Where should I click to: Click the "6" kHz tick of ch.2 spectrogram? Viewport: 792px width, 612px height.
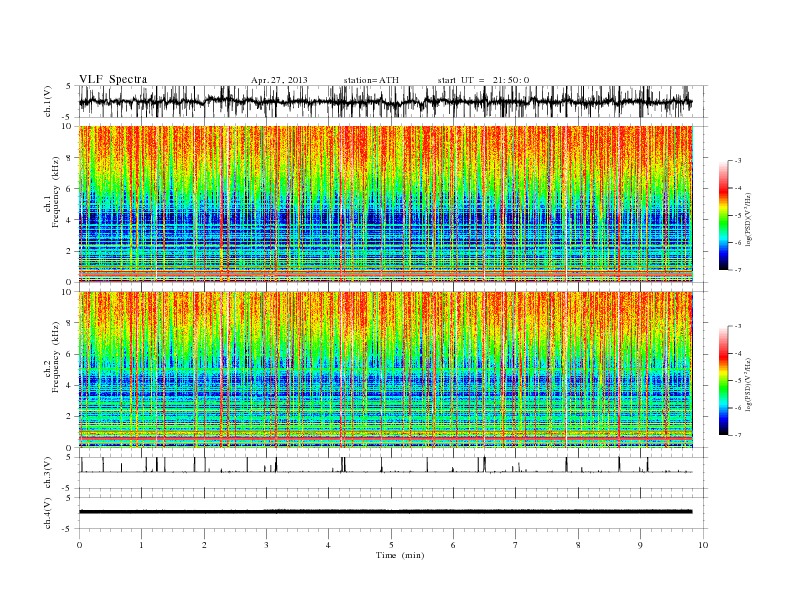pyautogui.click(x=69, y=354)
